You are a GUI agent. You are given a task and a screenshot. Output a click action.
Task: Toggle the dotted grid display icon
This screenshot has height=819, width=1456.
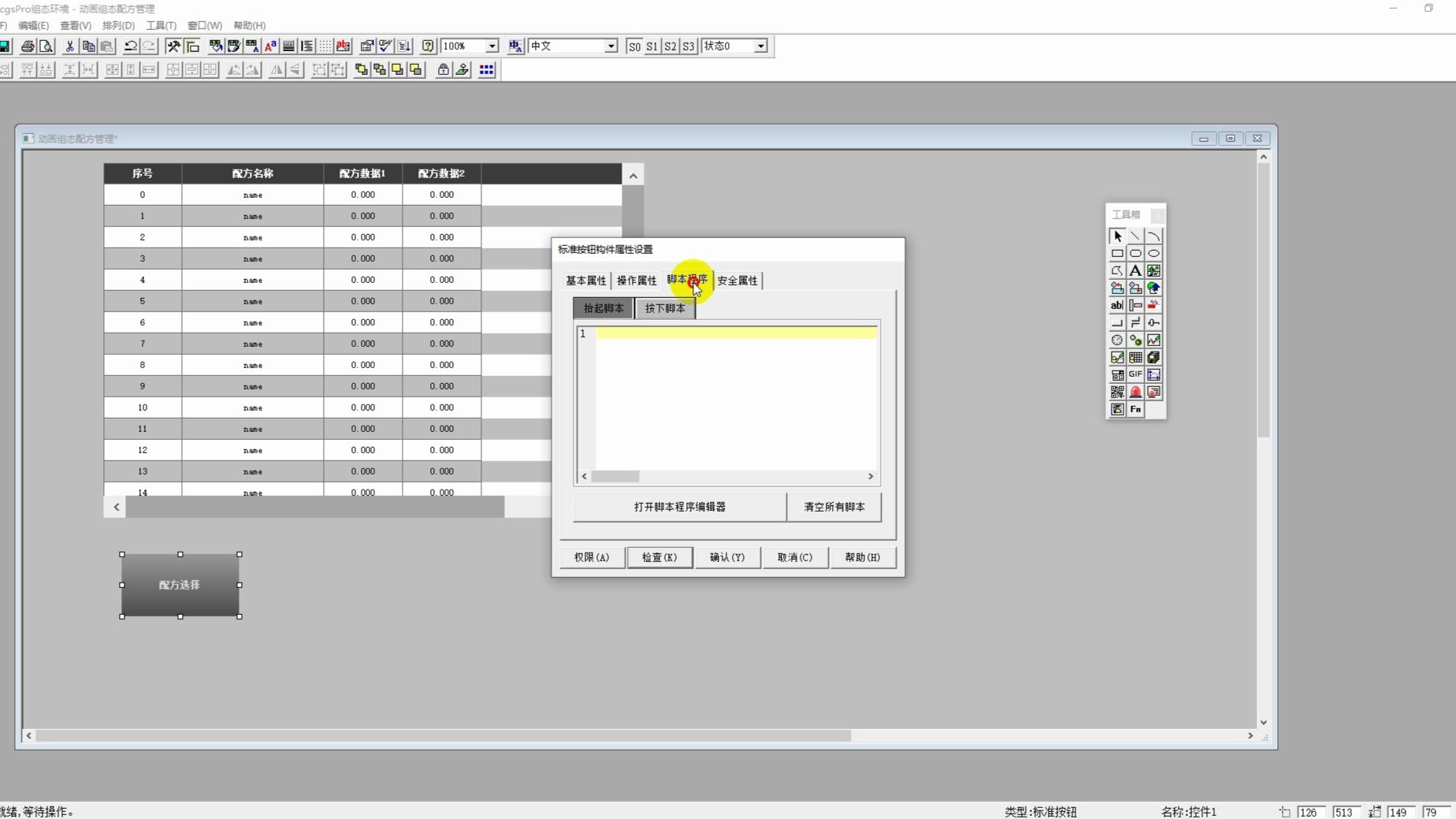pos(325,47)
